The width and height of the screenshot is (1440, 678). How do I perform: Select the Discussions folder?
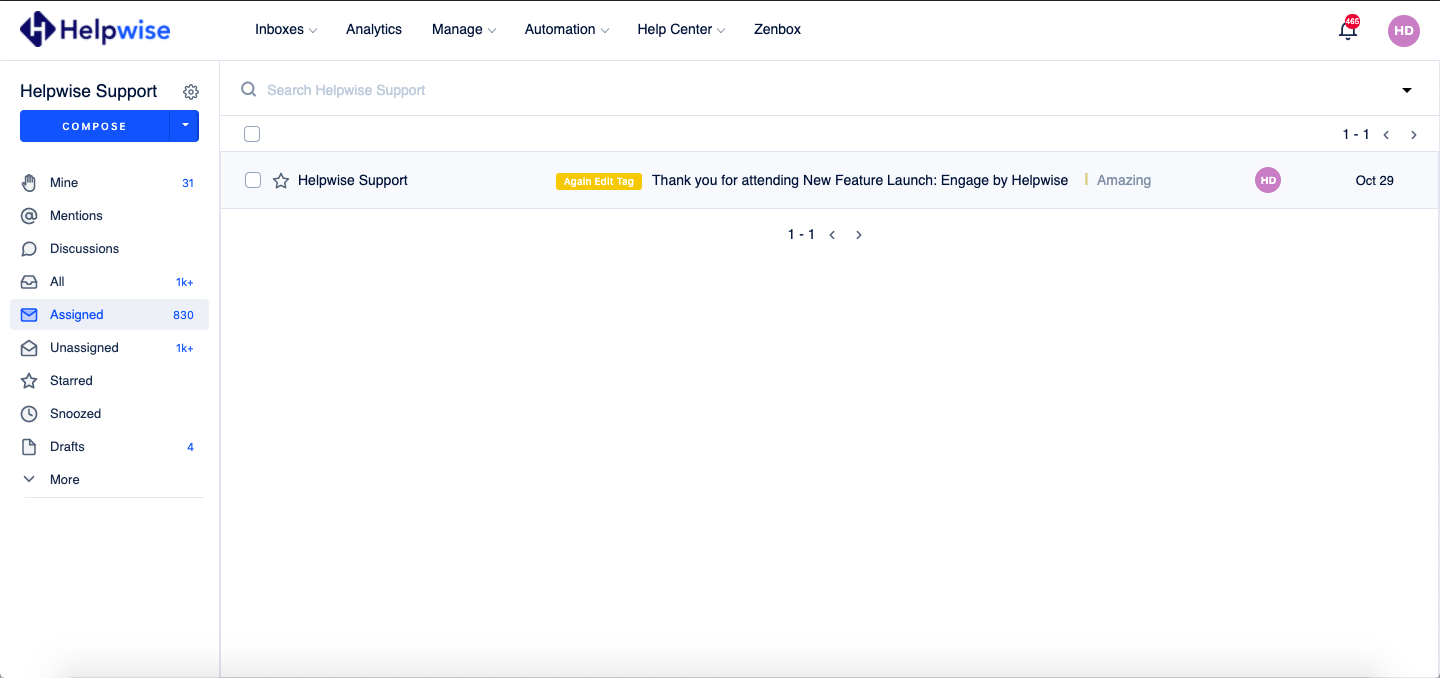pos(109,249)
